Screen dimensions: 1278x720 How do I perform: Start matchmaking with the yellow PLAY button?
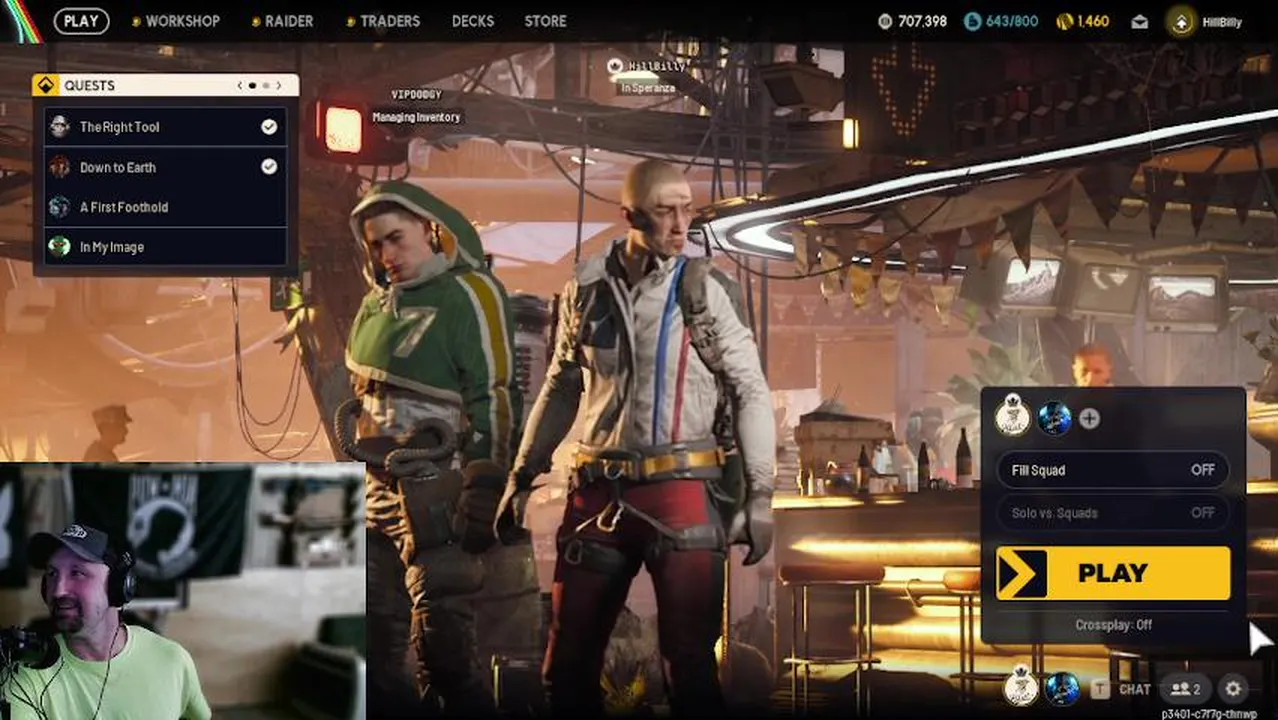click(x=1113, y=573)
